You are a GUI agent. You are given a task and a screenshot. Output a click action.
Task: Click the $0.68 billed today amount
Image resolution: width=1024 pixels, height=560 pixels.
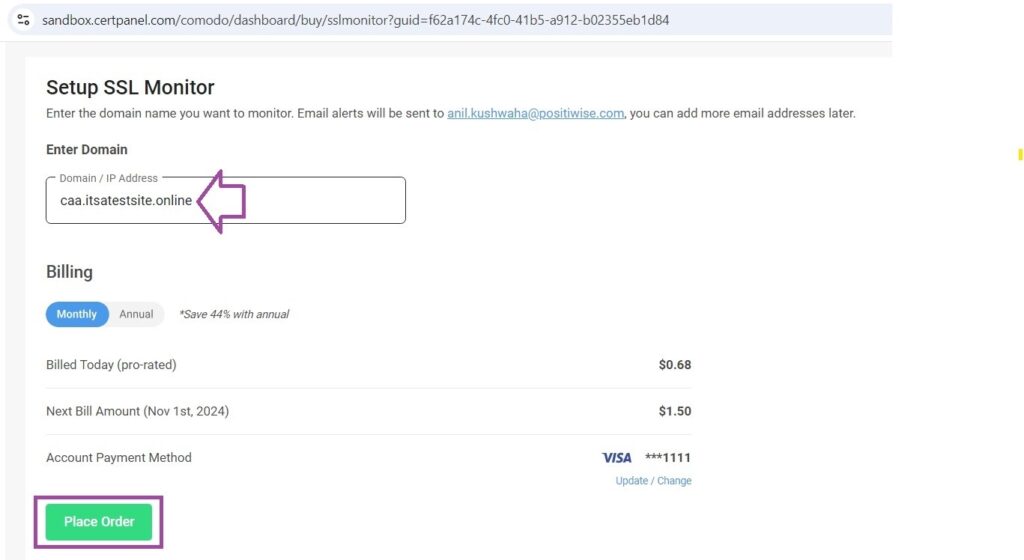tap(675, 365)
